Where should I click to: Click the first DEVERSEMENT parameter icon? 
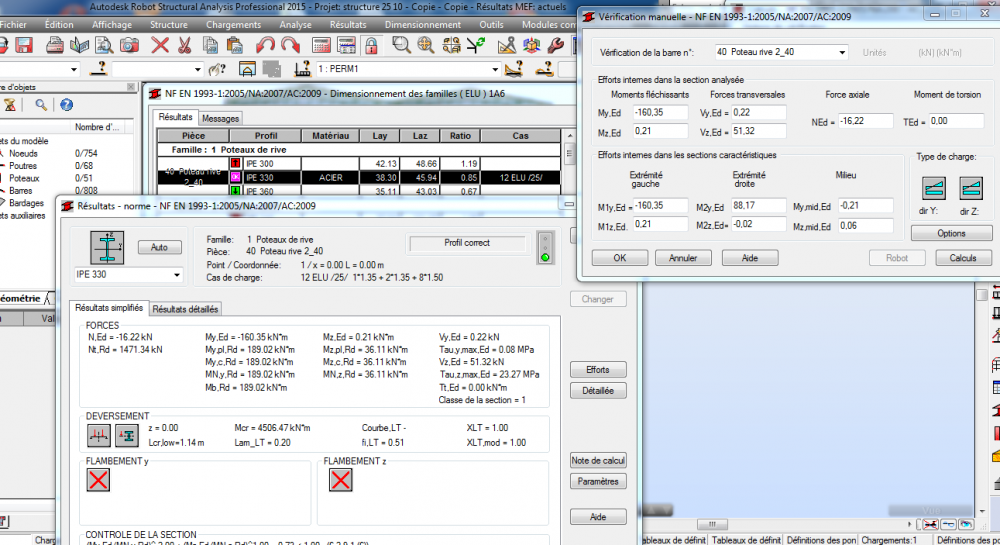(99, 436)
